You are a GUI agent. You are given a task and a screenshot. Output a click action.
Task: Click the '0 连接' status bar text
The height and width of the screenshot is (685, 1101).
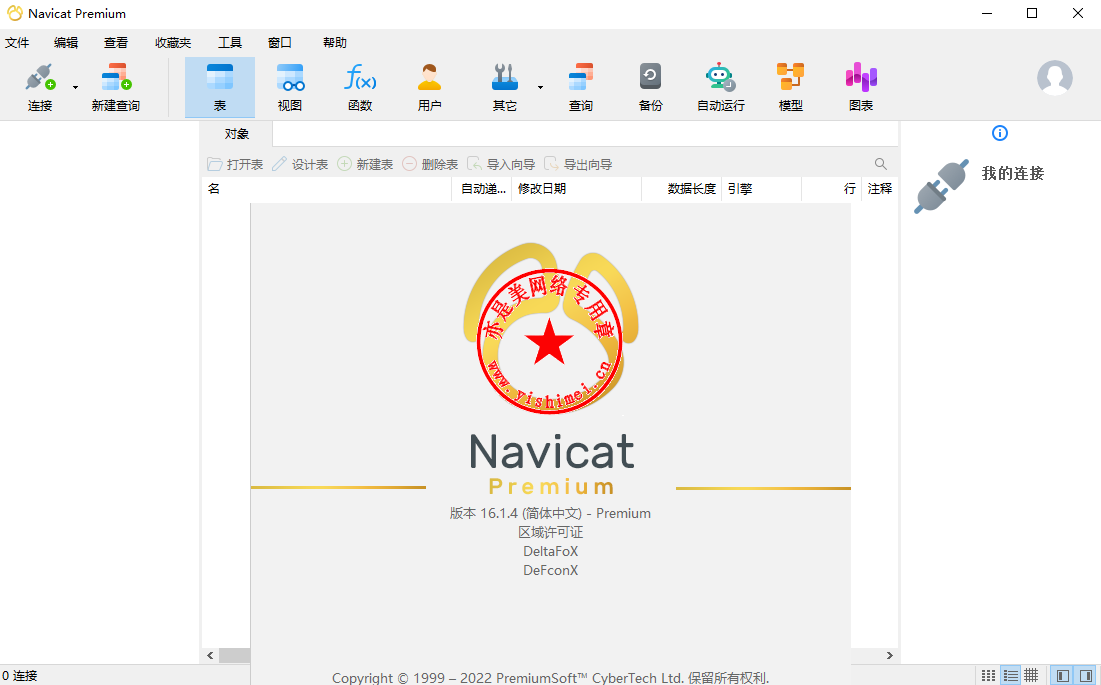pos(20,676)
